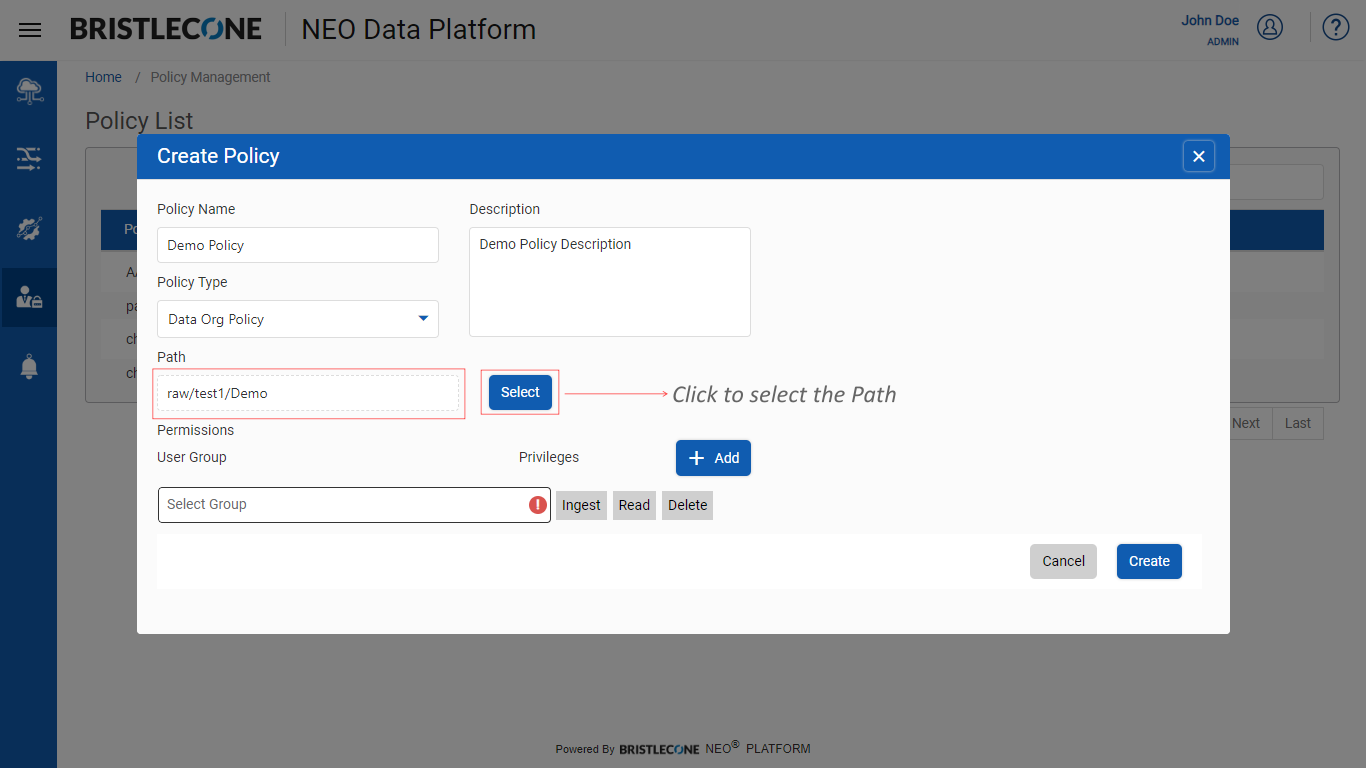Click the help question mark icon
The height and width of the screenshot is (768, 1366).
point(1336,27)
